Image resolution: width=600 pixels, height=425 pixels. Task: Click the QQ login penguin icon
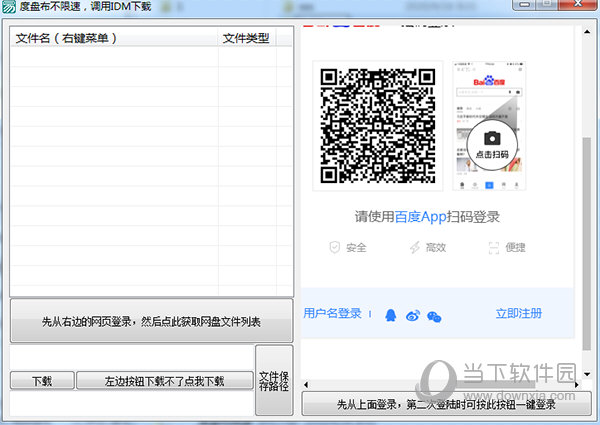[x=390, y=315]
